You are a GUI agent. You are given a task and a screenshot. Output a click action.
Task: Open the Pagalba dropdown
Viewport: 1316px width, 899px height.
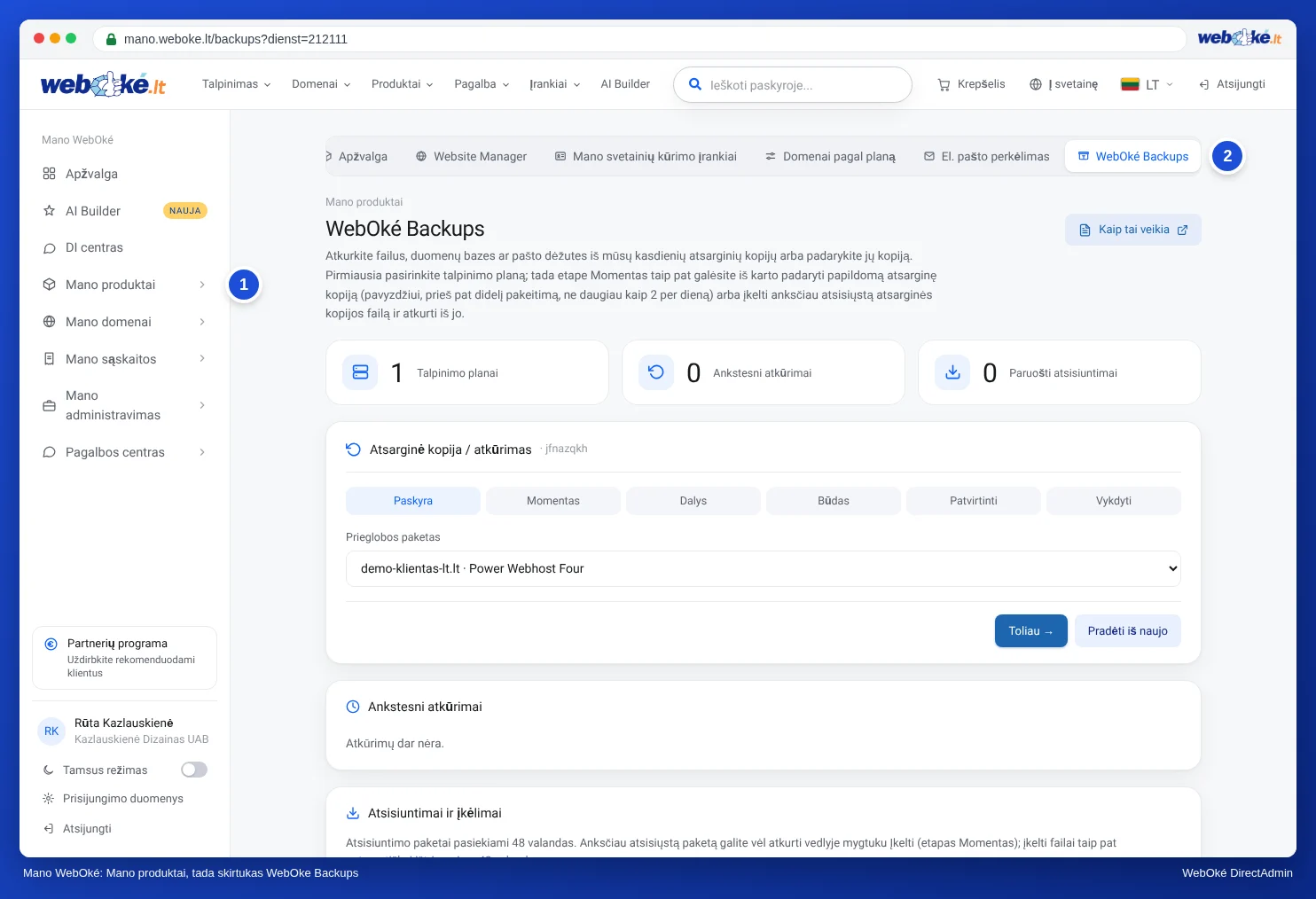[482, 84]
